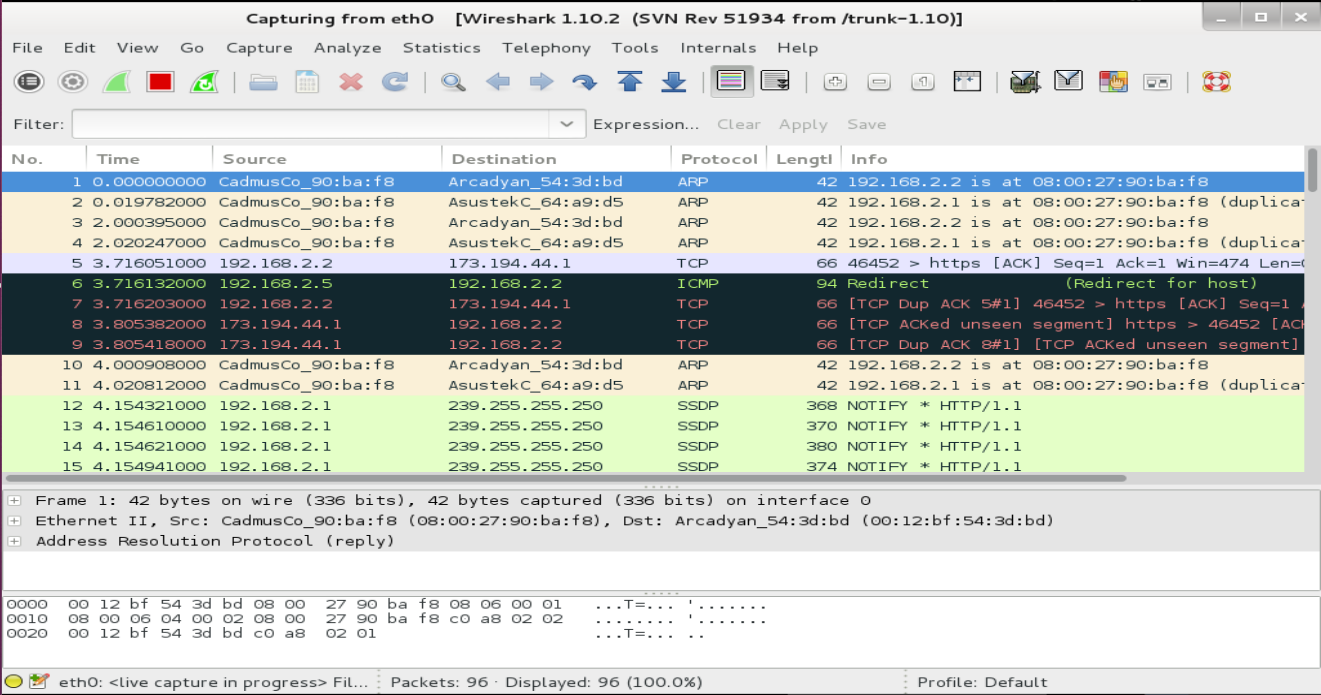
Task: Open the Statistics menu
Action: (441, 48)
